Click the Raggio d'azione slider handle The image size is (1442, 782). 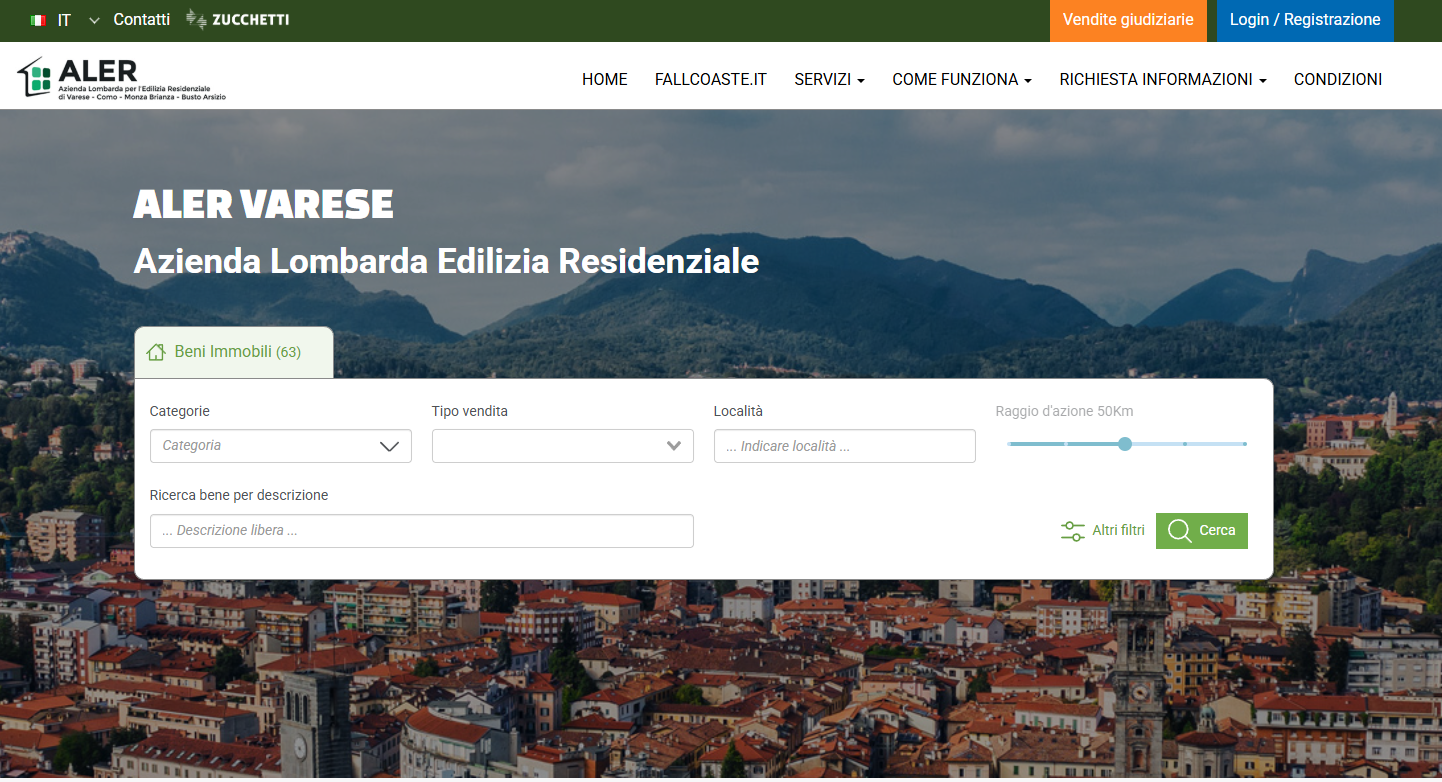(x=1125, y=444)
